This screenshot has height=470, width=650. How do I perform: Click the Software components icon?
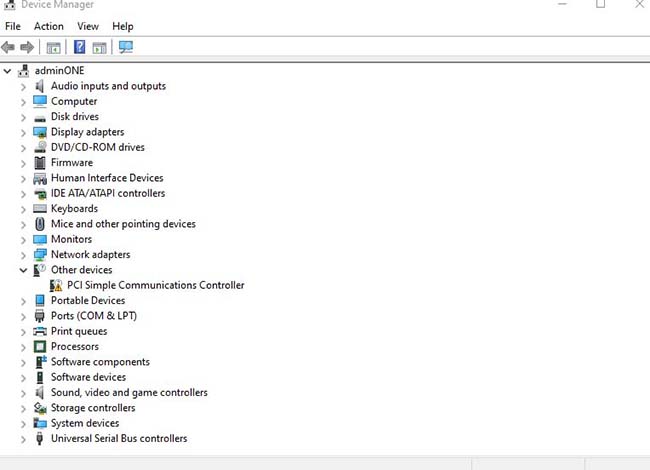[40, 362]
